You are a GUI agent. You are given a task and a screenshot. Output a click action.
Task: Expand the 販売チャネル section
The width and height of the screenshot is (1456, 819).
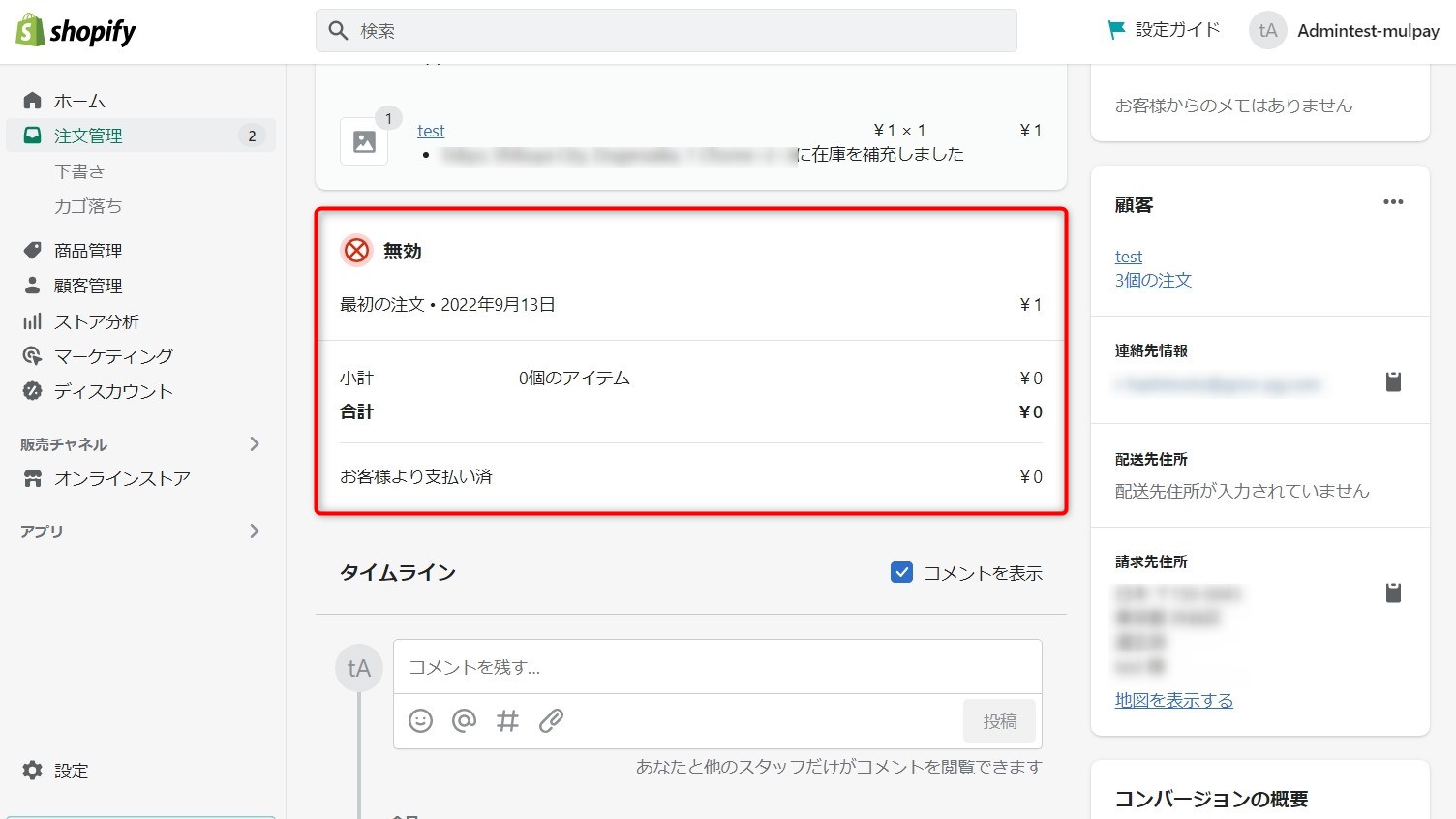[255, 443]
